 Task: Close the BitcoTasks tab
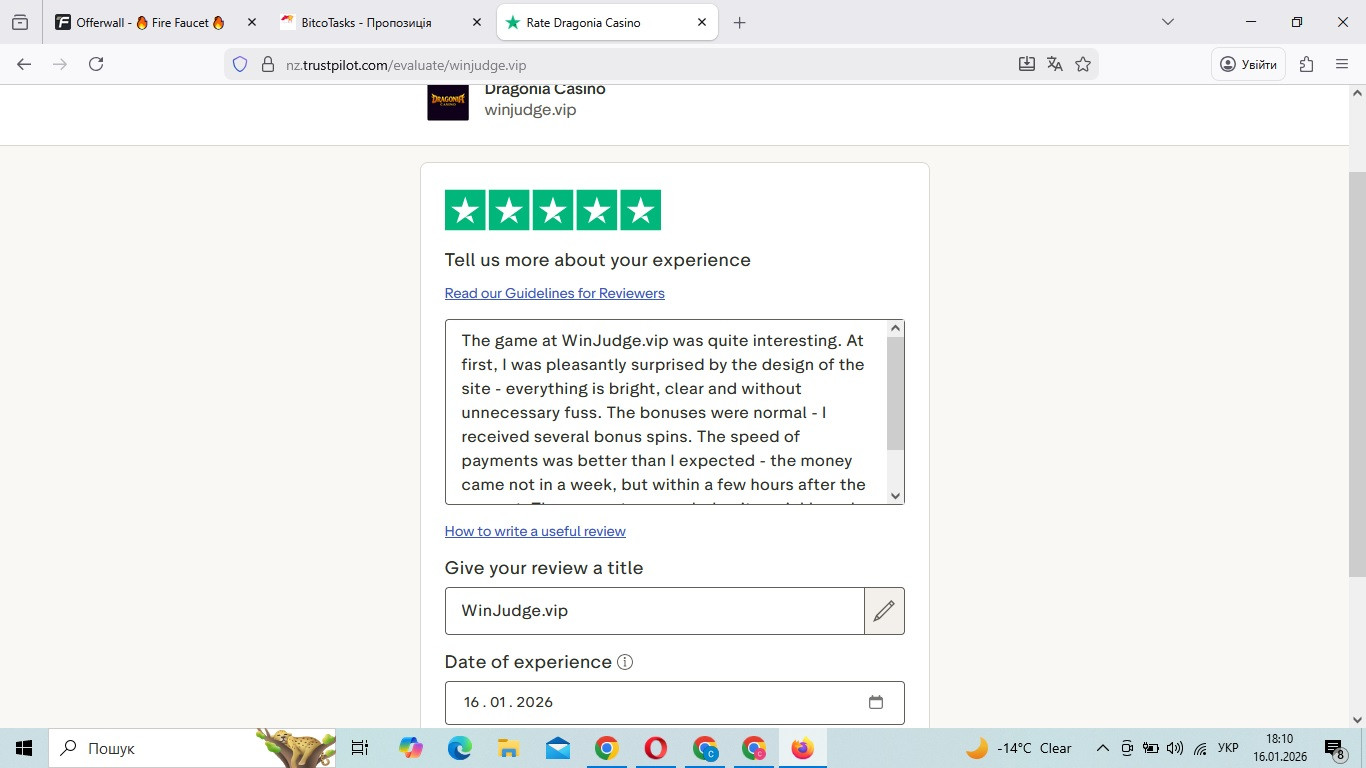pyautogui.click(x=477, y=22)
